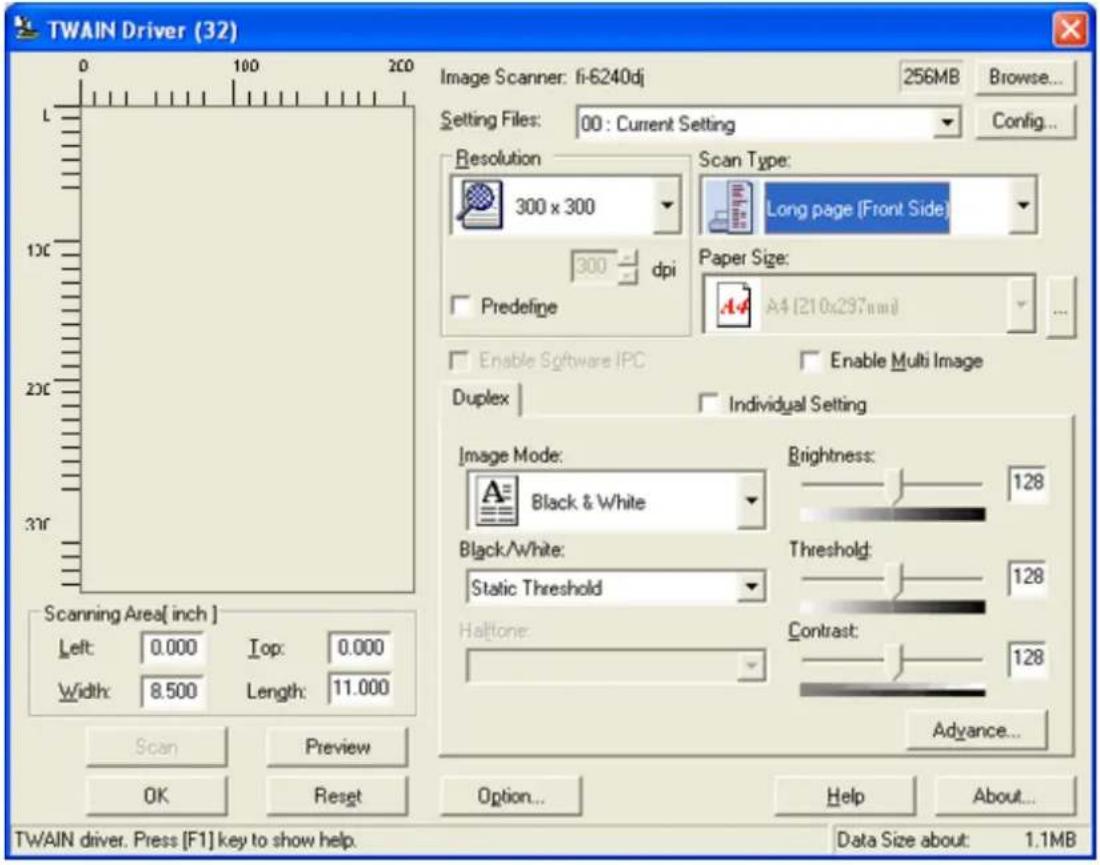Click the Top scanning area field
1100x865 pixels.
(x=360, y=647)
